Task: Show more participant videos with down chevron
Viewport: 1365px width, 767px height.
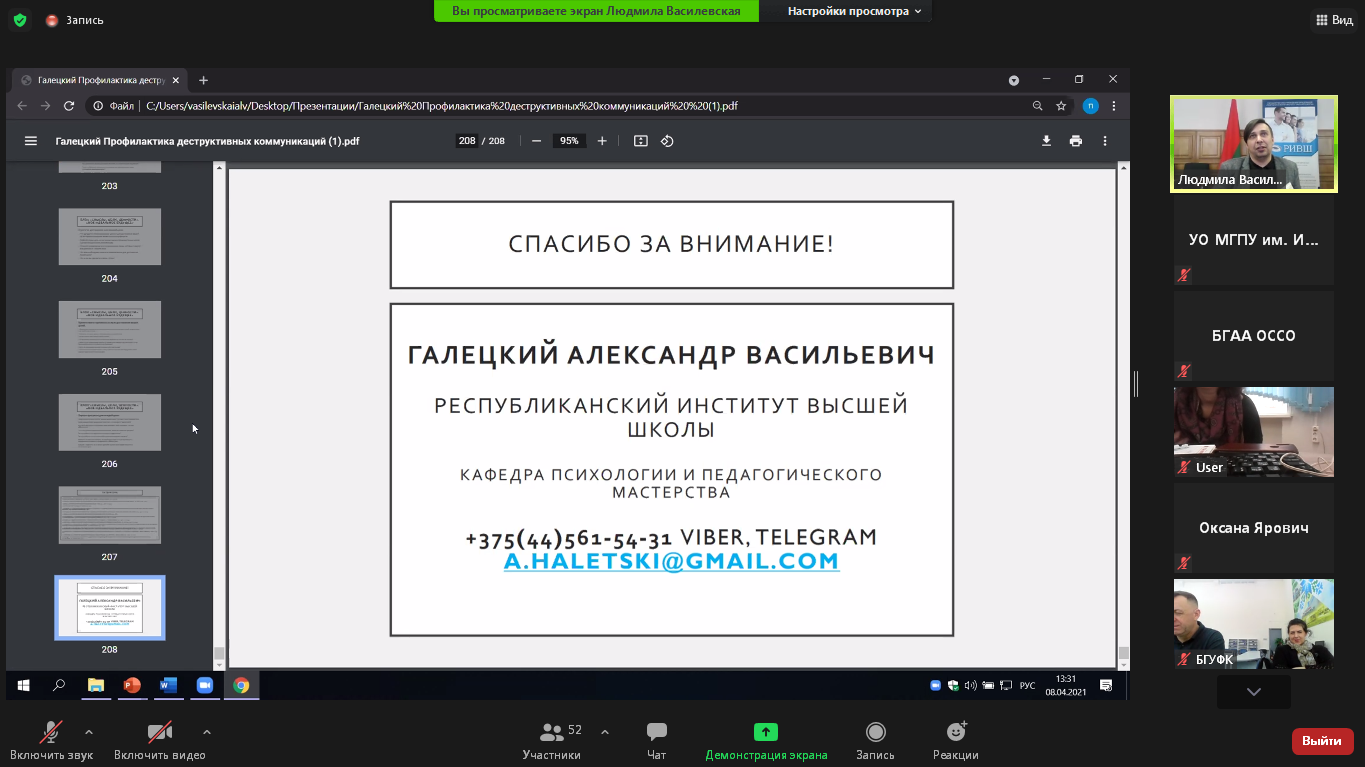Action: [x=1253, y=692]
